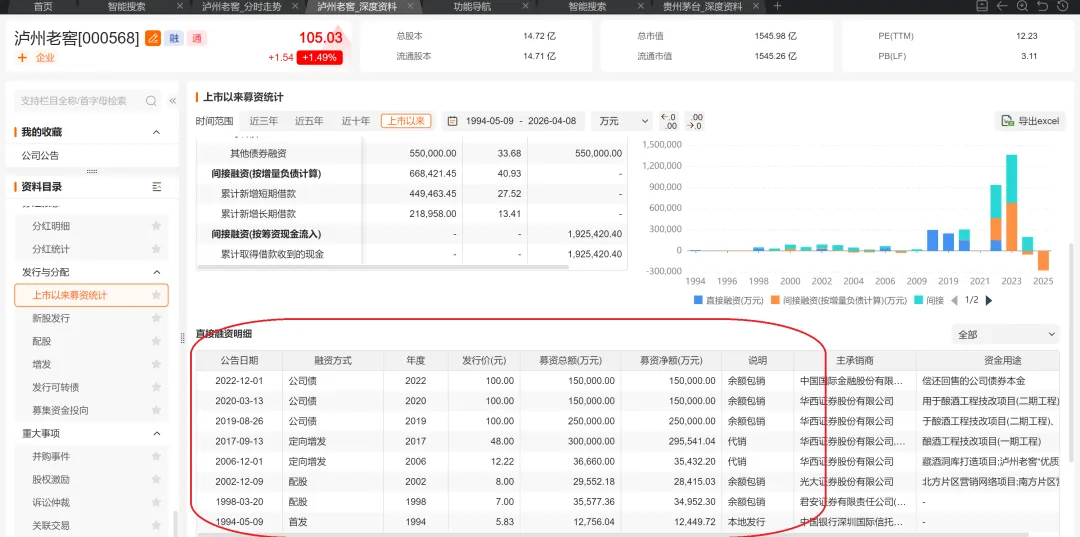
Task: Toggle the teal 间接 legend series
Action: (929, 300)
